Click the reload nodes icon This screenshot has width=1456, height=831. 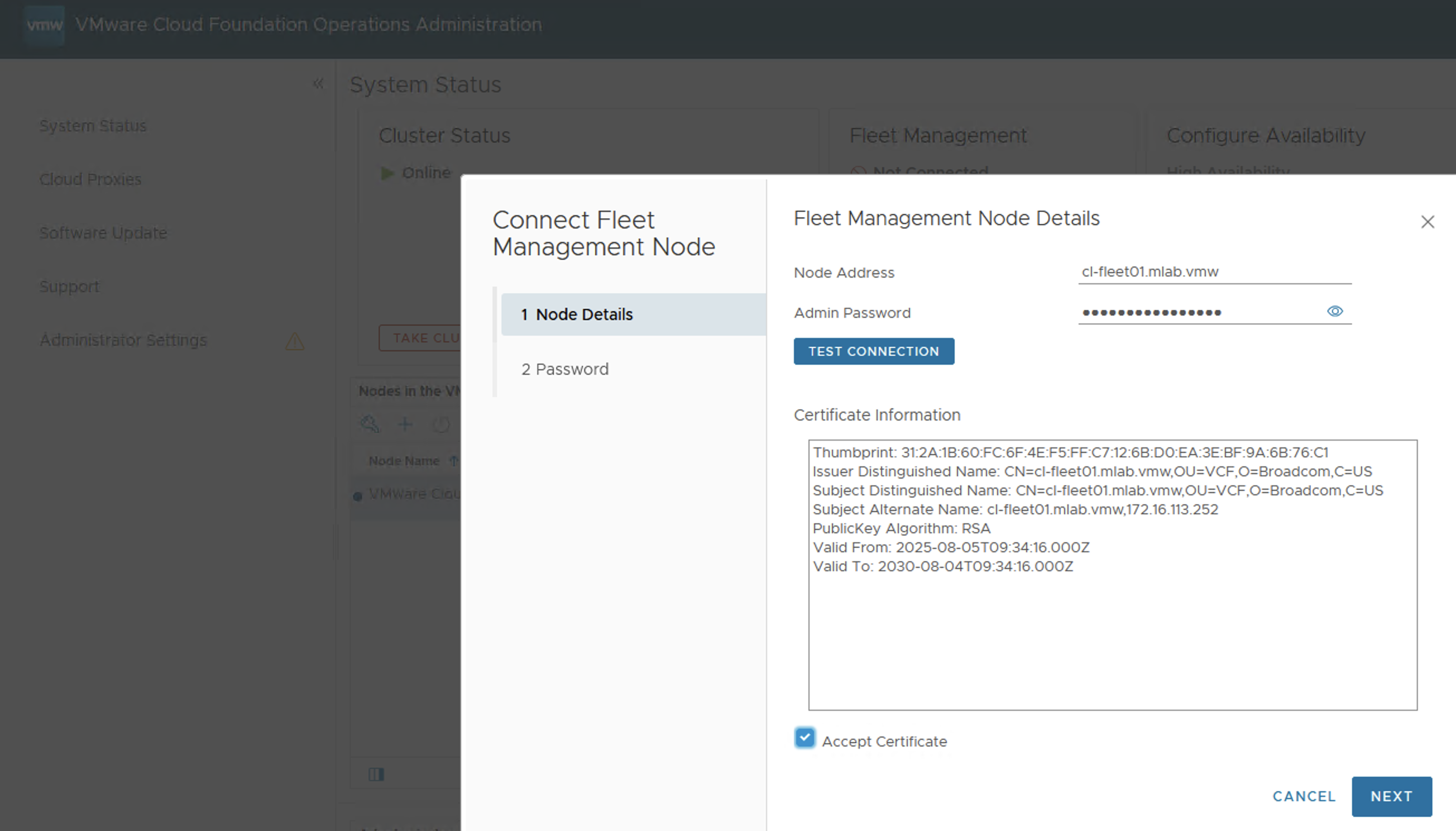[x=440, y=424]
